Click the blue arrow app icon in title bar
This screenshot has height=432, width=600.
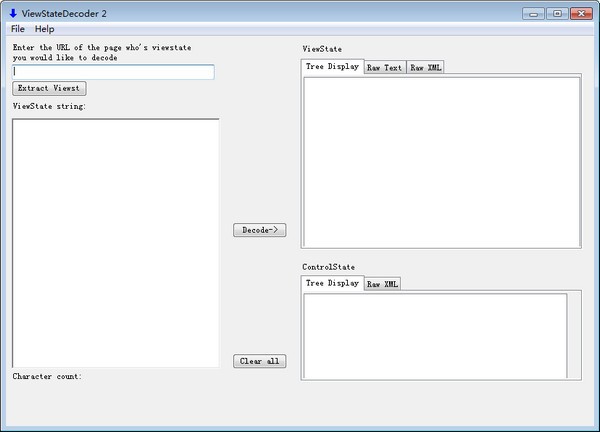click(x=13, y=13)
